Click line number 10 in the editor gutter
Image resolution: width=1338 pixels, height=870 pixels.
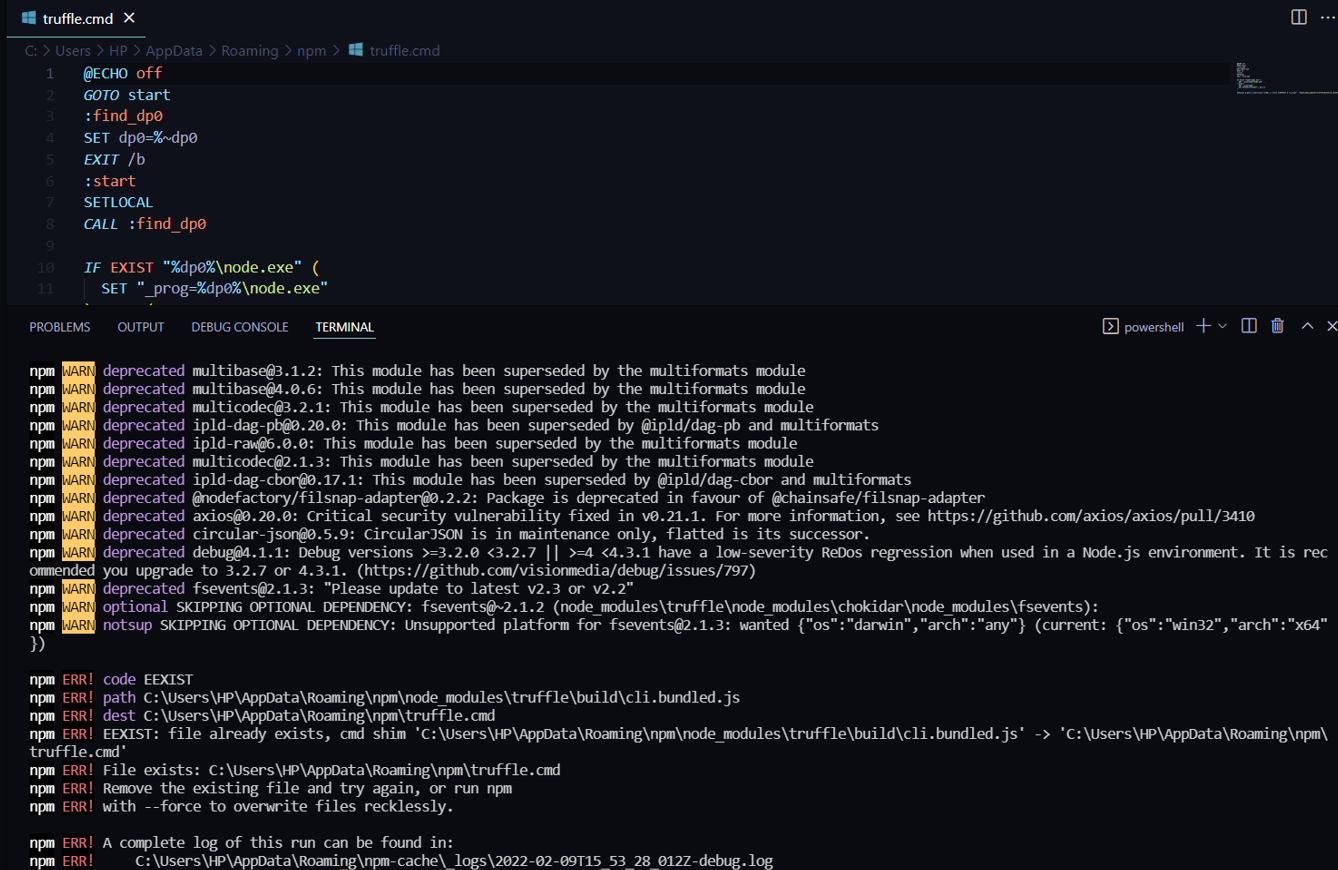[x=45, y=267]
